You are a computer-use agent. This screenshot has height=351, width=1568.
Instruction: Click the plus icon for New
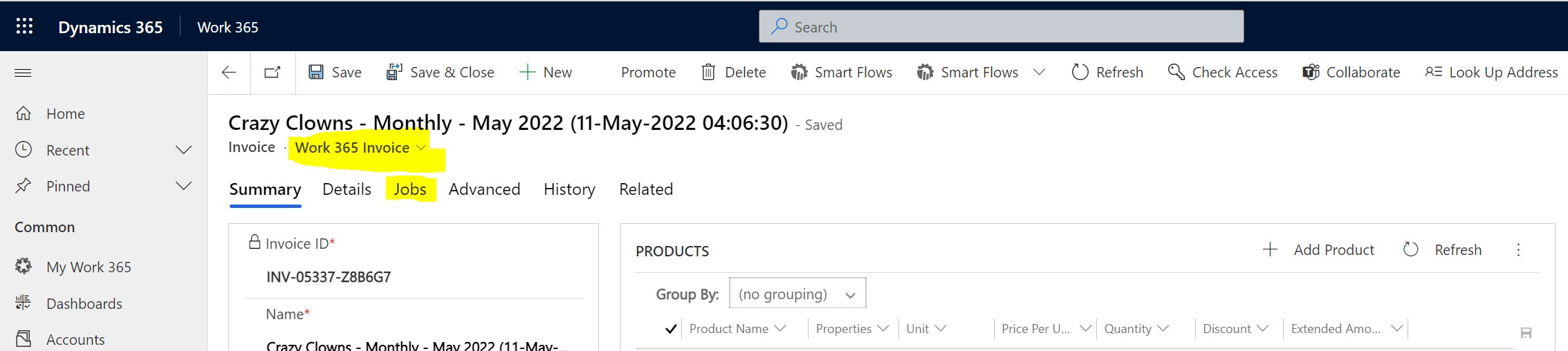click(527, 73)
